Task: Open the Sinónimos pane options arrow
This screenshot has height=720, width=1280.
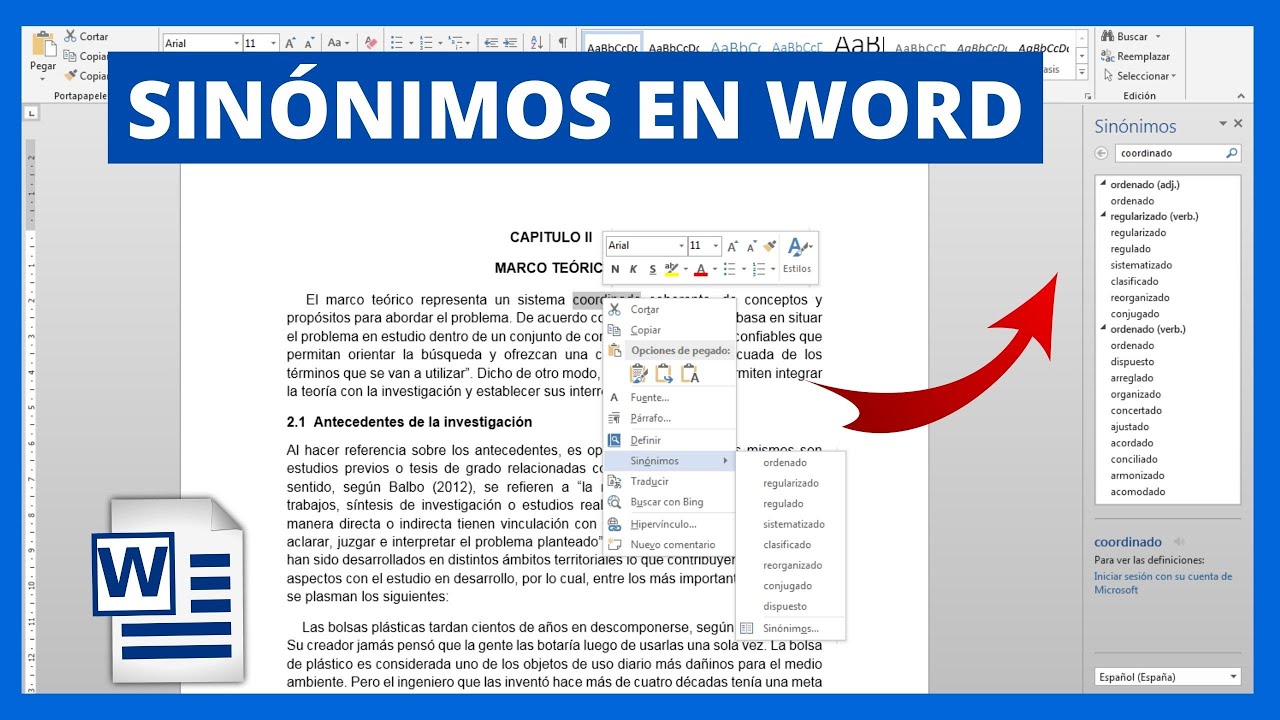Action: click(x=1222, y=123)
